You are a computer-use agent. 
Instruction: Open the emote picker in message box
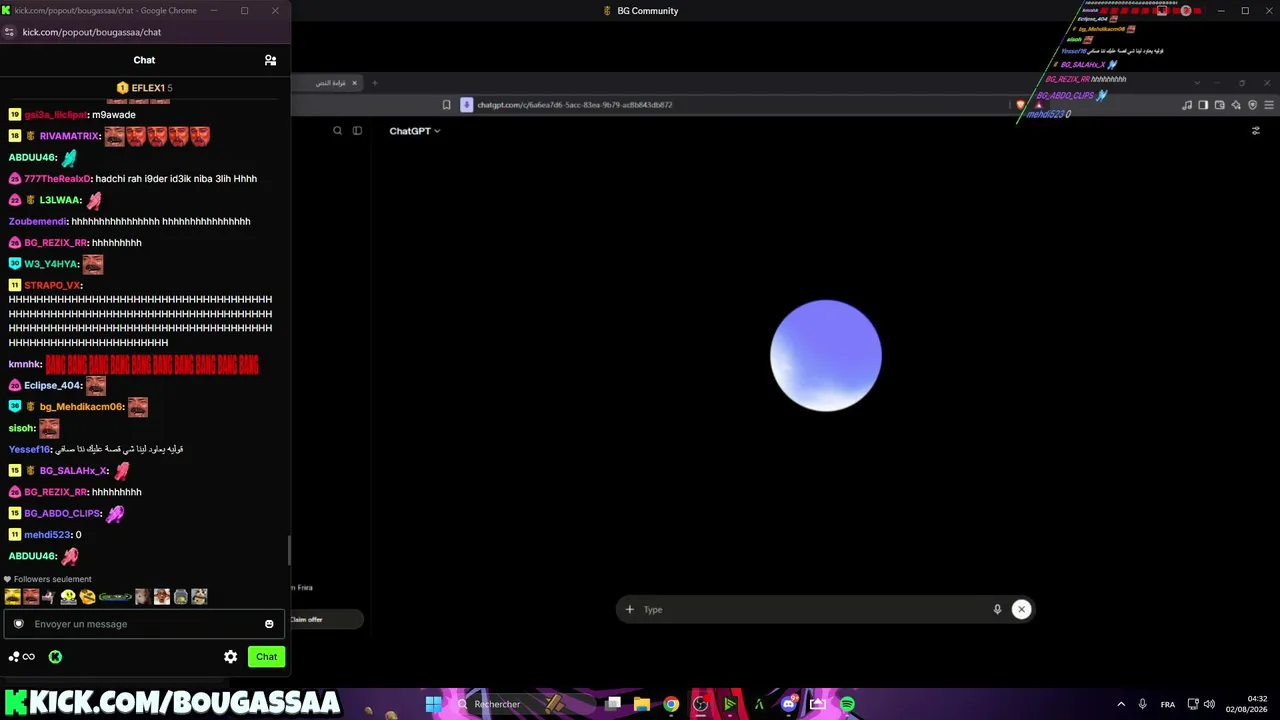[x=269, y=624]
